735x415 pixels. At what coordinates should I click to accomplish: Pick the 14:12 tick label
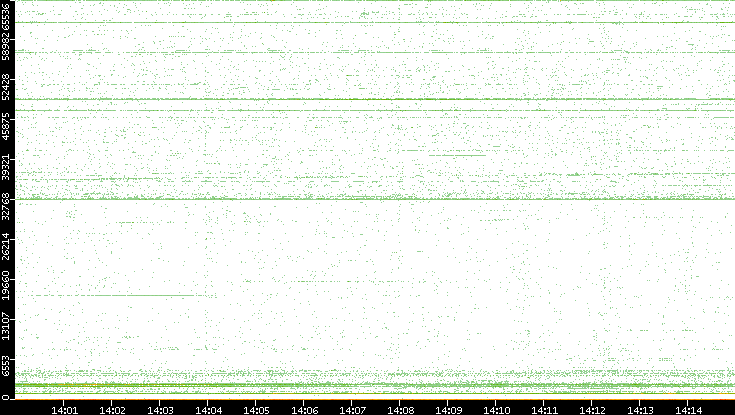click(592, 410)
